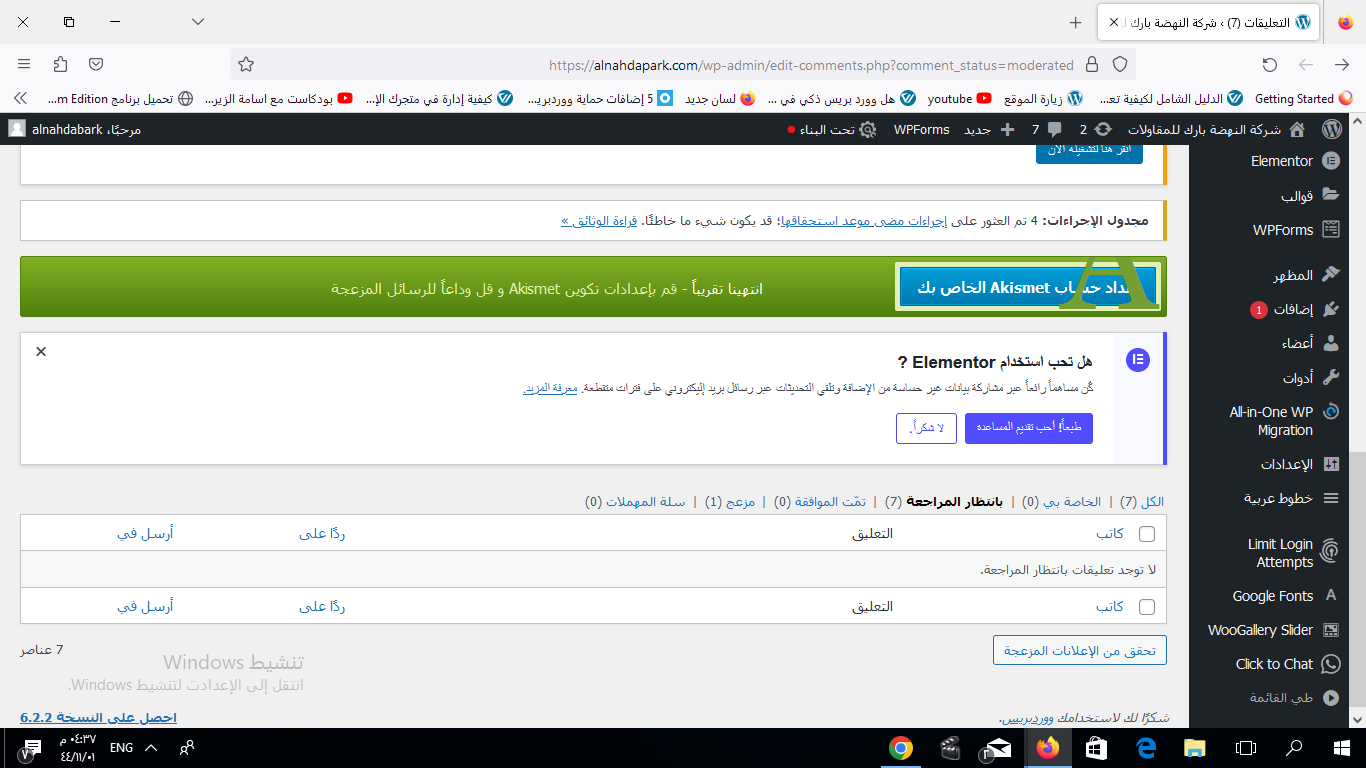This screenshot has height=768, width=1366.
Task: Filter comments by تمّت الموافقة (0)
Action: (820, 502)
